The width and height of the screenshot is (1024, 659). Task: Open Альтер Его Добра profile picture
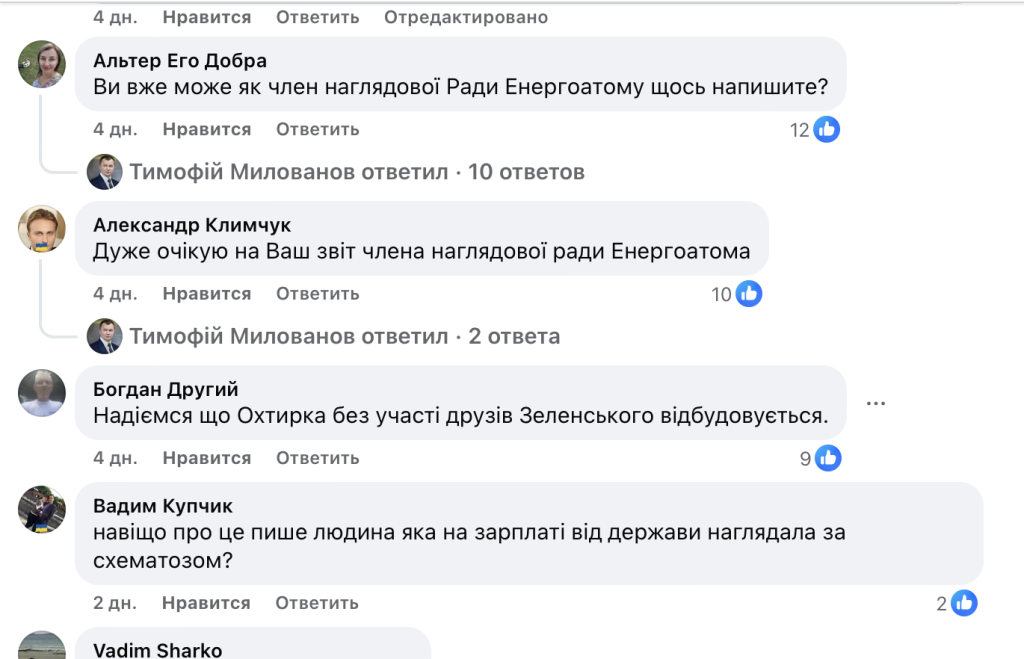41,63
